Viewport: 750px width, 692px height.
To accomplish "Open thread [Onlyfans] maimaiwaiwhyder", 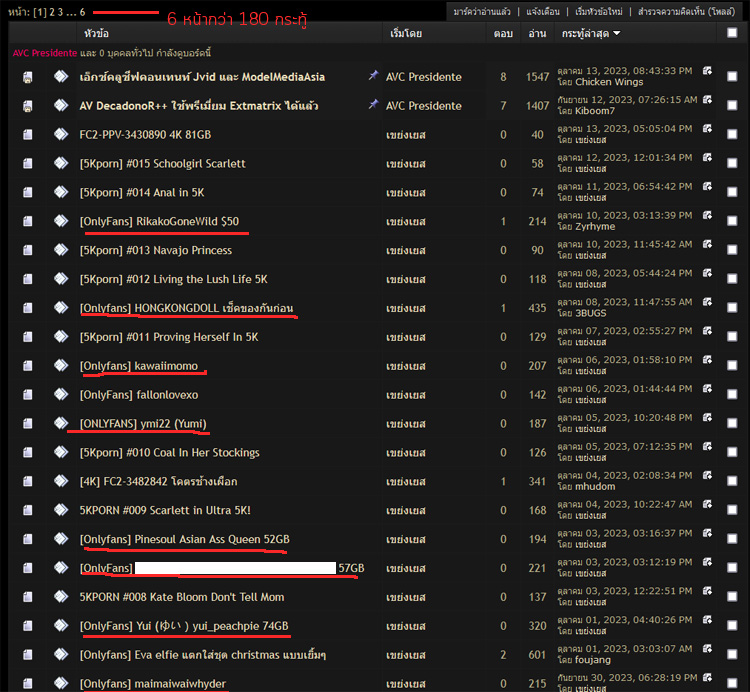I will (153, 684).
